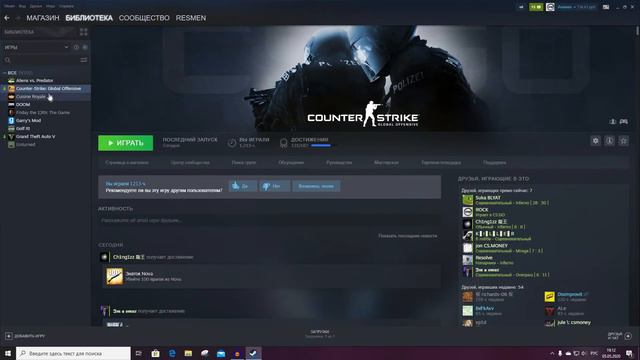Click the later option beside Нет
This screenshot has height=360, width=640.
pos(316,186)
